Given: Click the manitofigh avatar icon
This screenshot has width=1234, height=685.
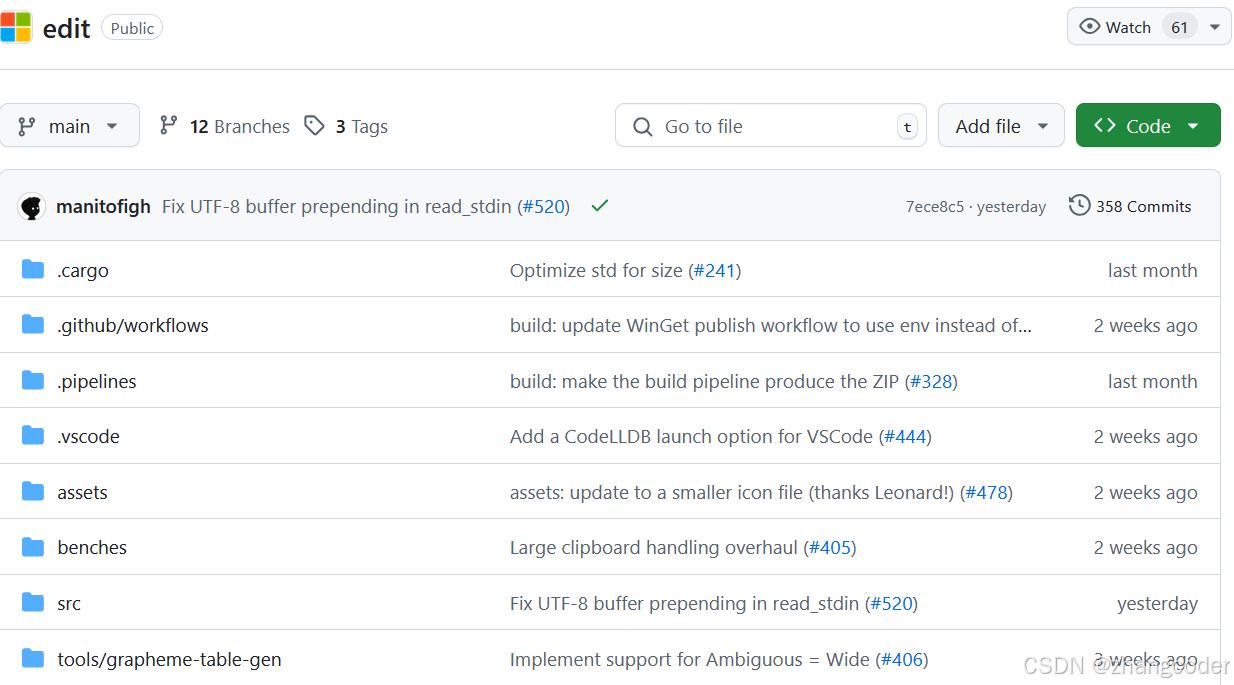Looking at the screenshot, I should click(x=32, y=207).
